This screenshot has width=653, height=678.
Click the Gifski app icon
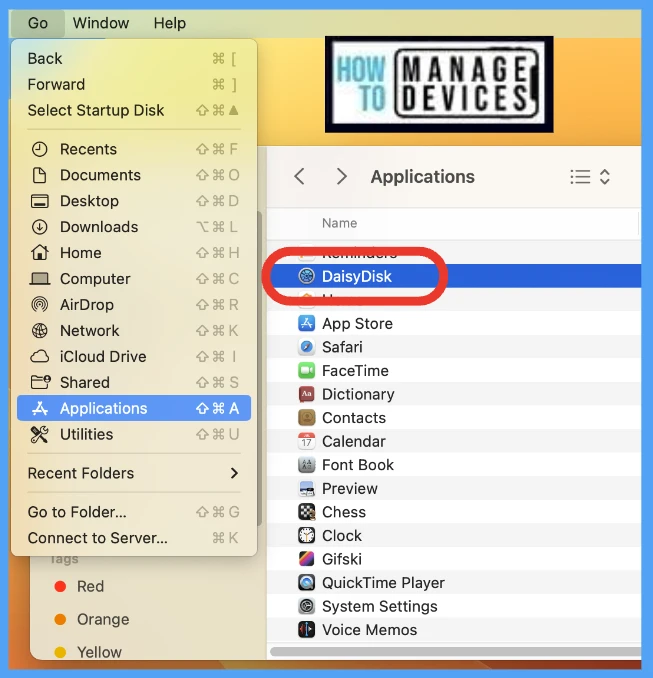[x=307, y=559]
